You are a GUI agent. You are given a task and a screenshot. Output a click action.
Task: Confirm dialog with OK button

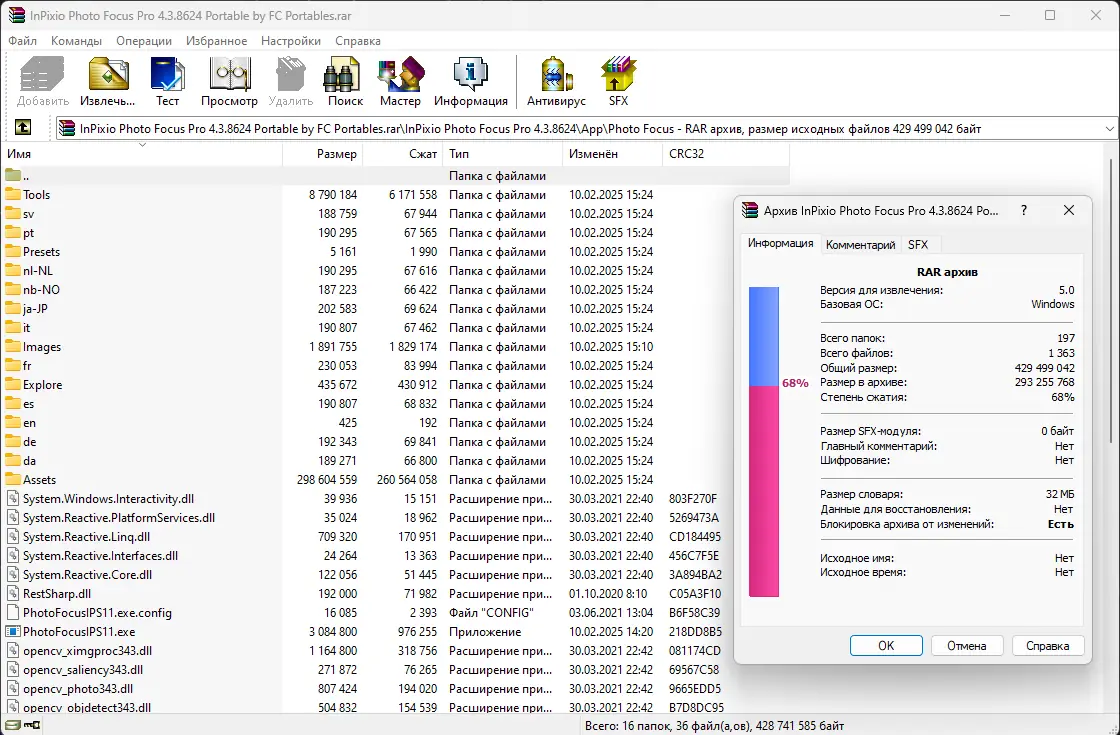[886, 645]
